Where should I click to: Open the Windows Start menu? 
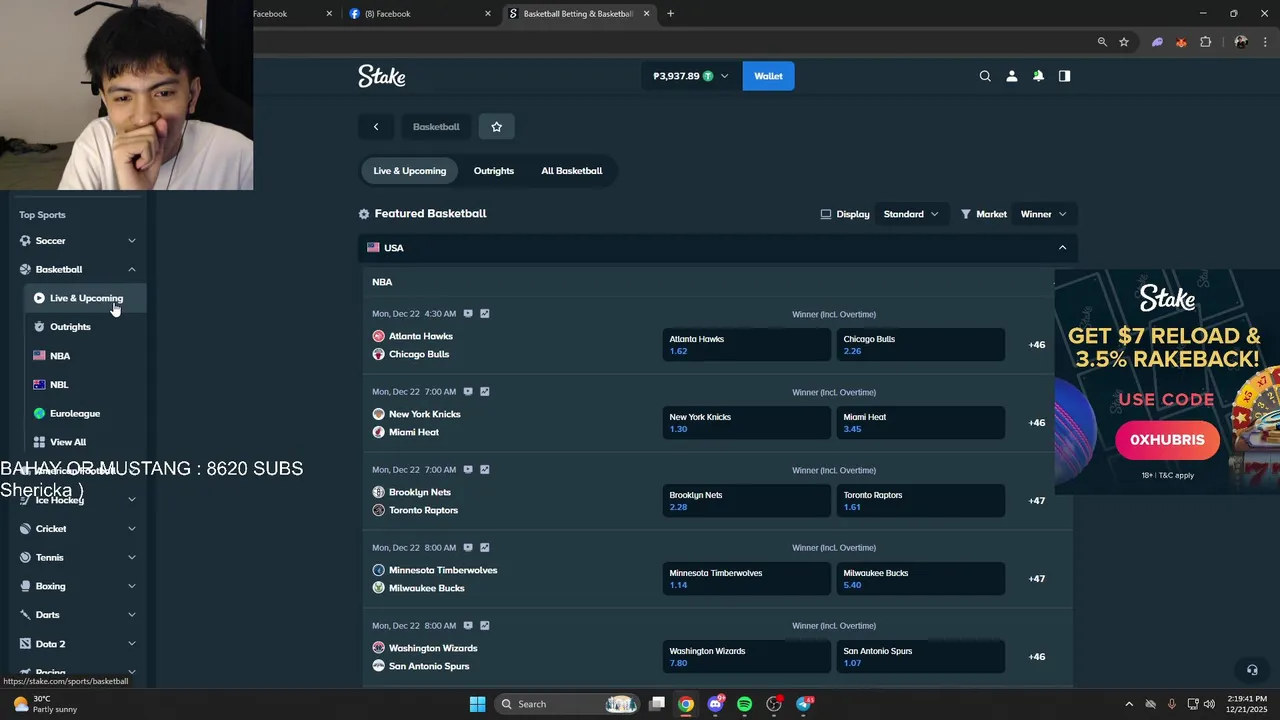point(477,704)
